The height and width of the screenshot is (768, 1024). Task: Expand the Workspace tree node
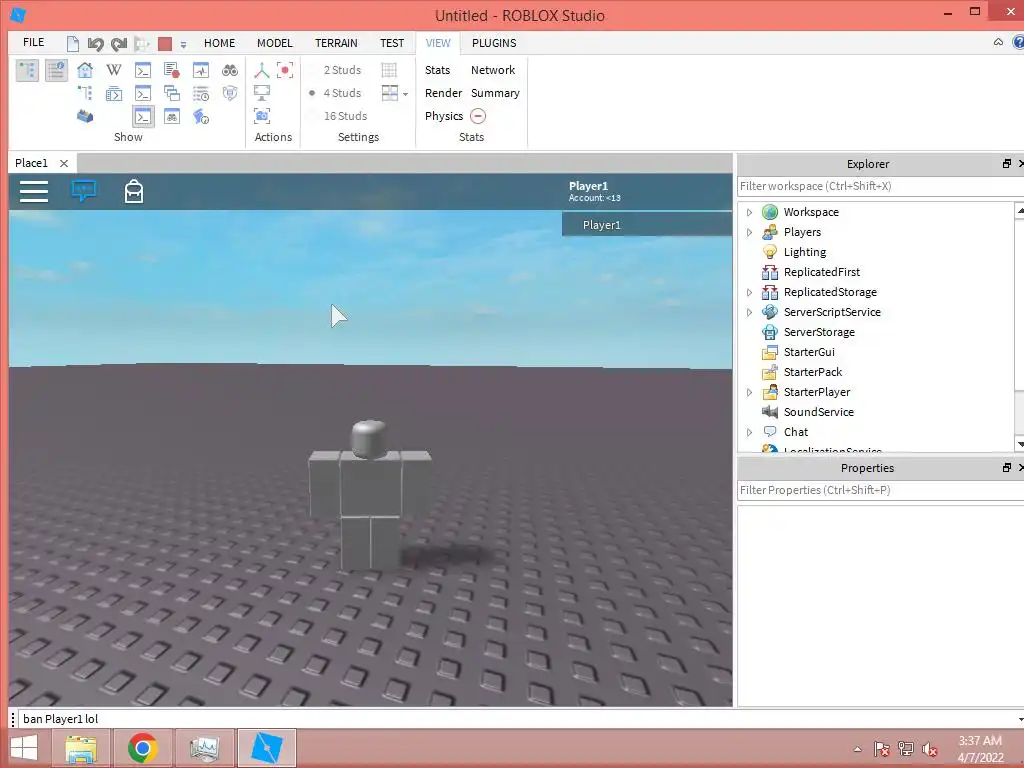tap(749, 212)
